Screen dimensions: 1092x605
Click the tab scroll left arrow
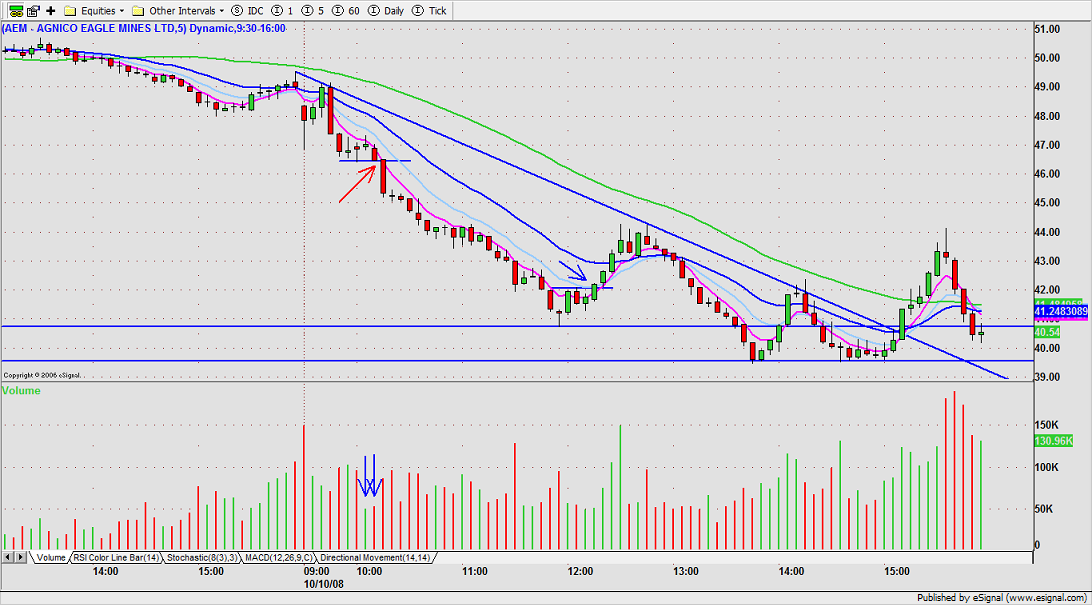pyautogui.click(x=8, y=557)
